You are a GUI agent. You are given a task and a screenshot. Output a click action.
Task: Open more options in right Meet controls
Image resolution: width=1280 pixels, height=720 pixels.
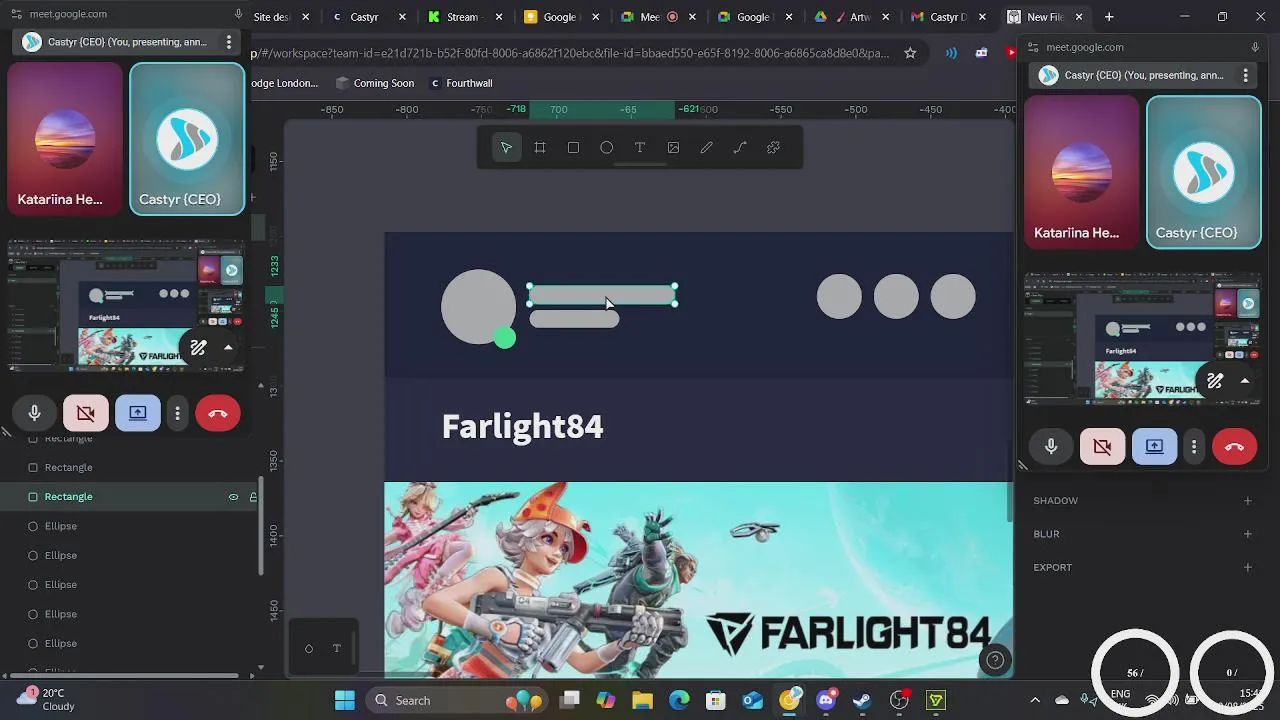click(x=1194, y=447)
